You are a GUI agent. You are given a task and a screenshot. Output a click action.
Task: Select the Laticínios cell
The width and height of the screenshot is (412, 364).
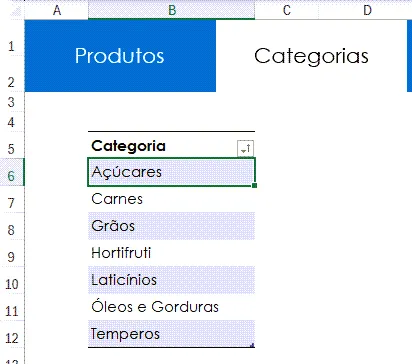pos(171,280)
